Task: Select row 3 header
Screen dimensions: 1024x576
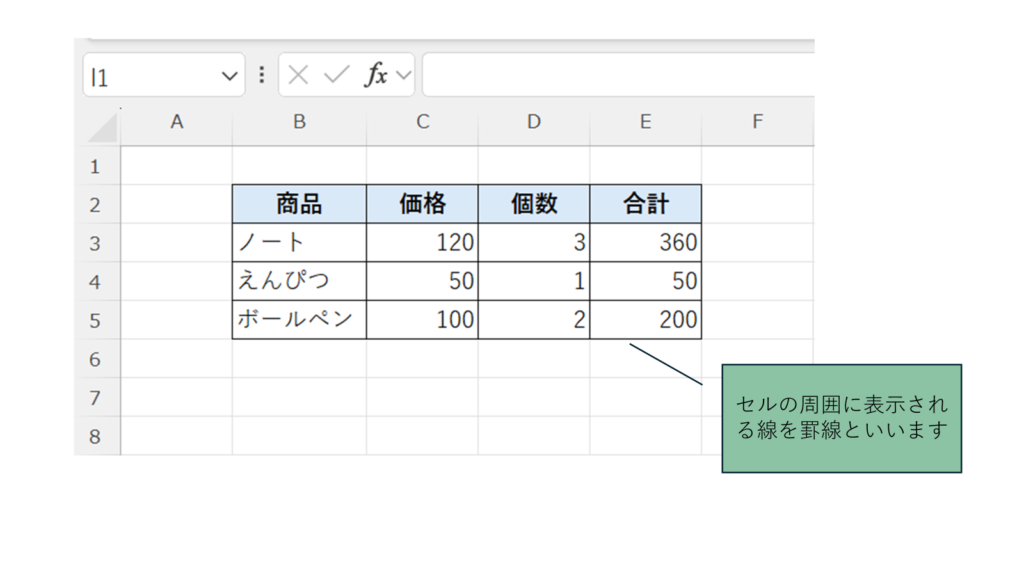Action: pyautogui.click(x=96, y=243)
